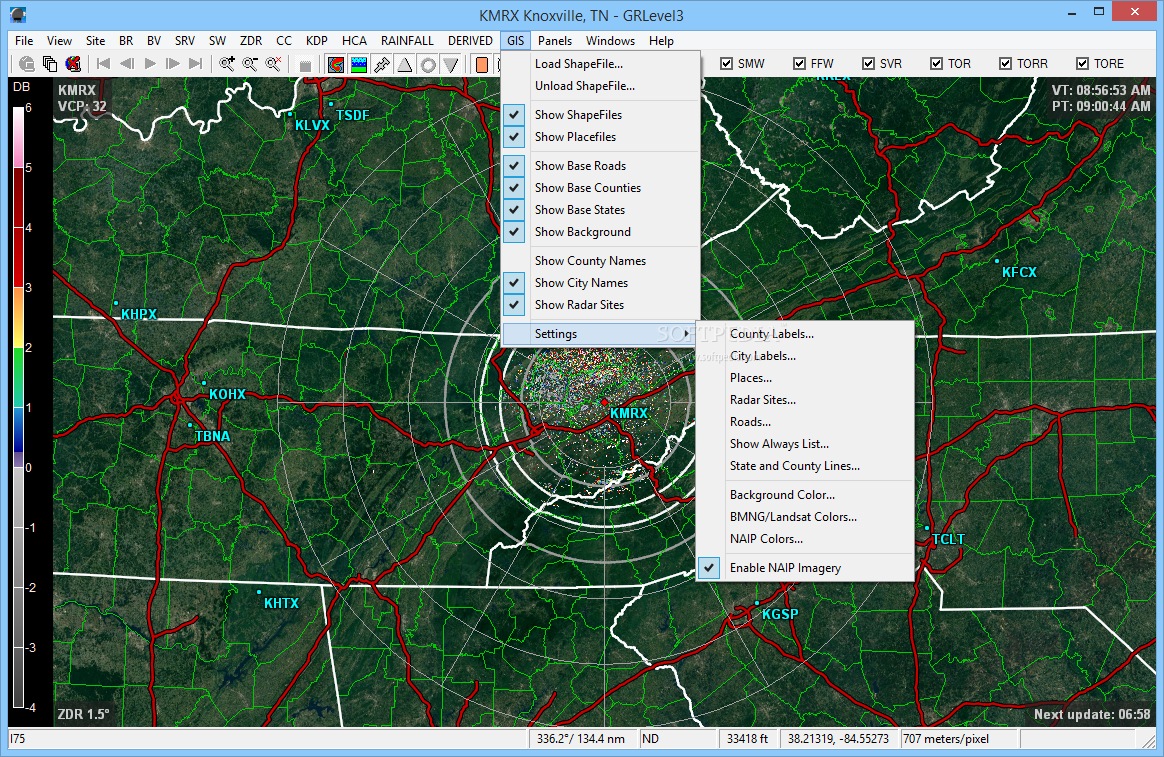1164x757 pixels.
Task: Choose Unload ShapeFile... menu entry
Action: click(601, 86)
